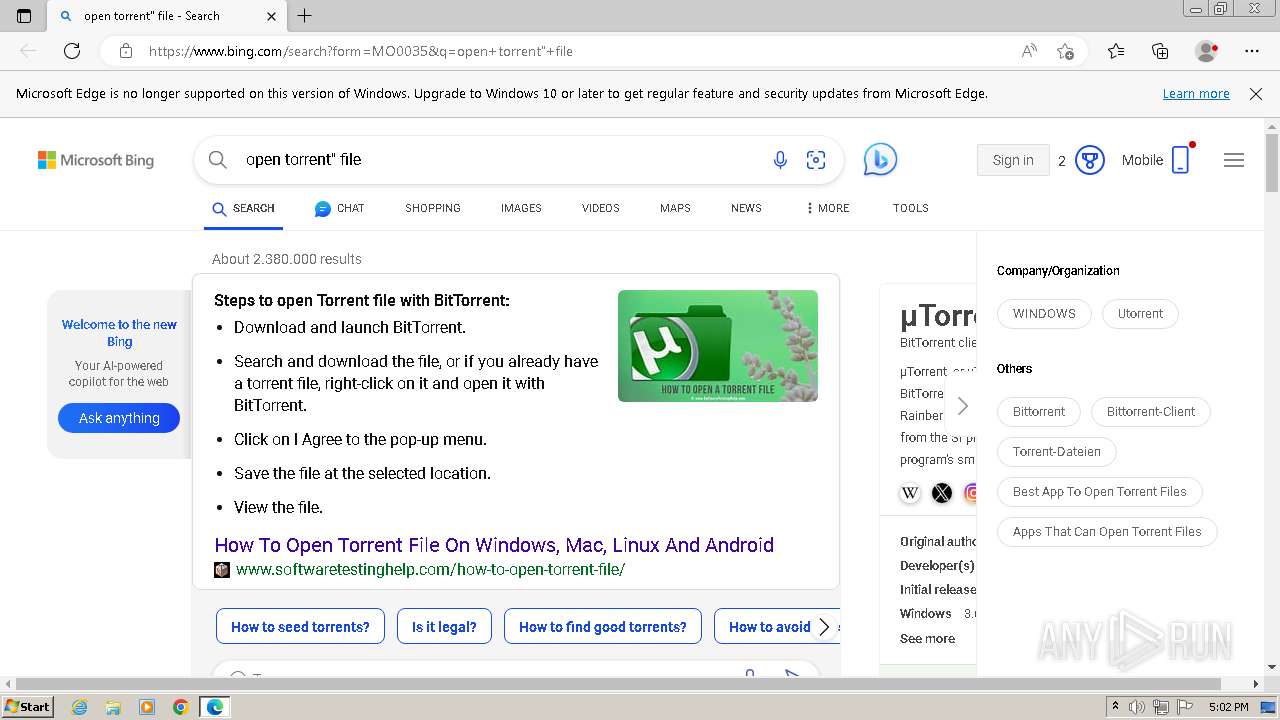Close the open torrent file Search tab
1280x720 pixels.
point(271,16)
